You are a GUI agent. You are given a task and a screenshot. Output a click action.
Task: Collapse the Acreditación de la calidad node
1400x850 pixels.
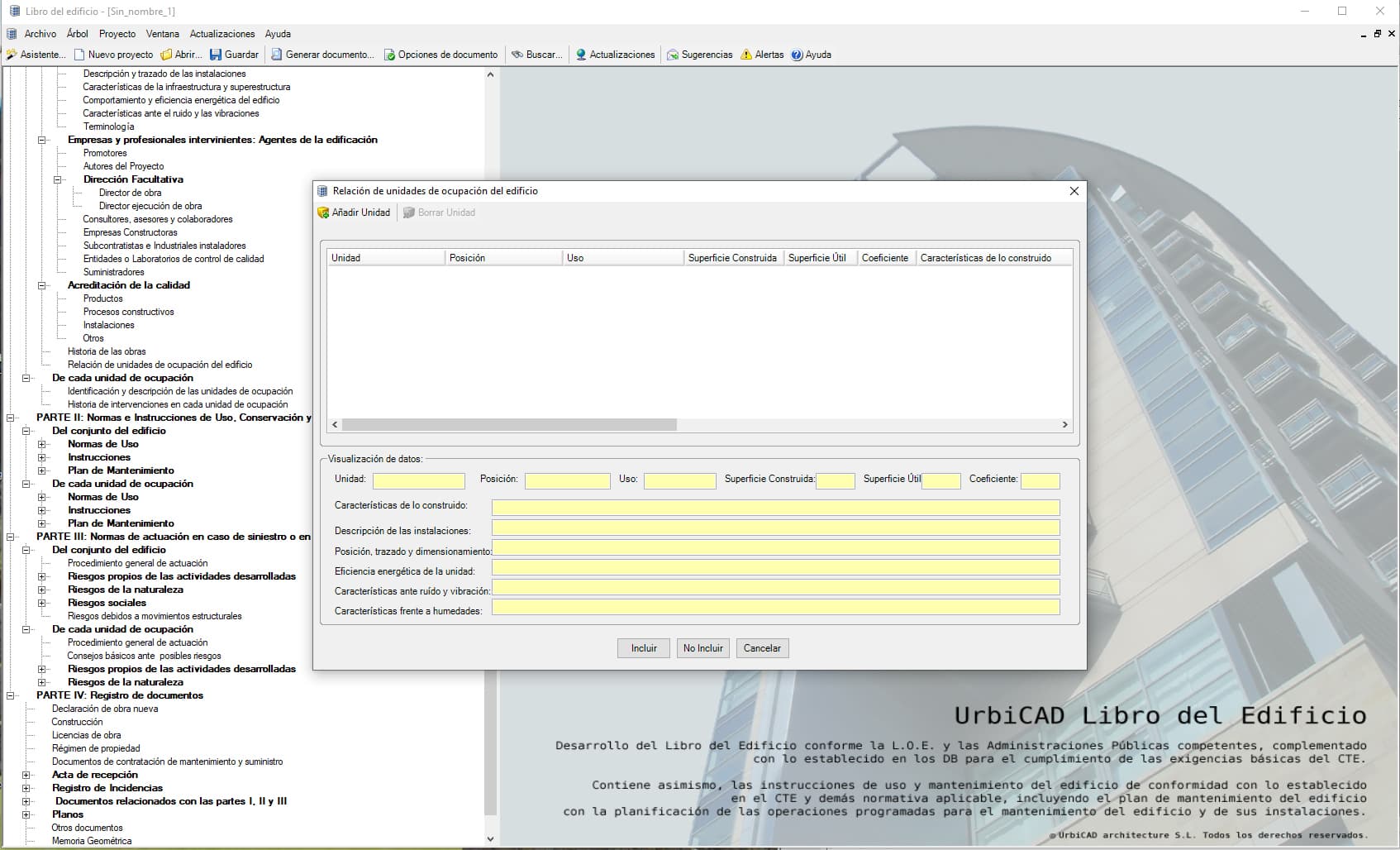coord(42,285)
